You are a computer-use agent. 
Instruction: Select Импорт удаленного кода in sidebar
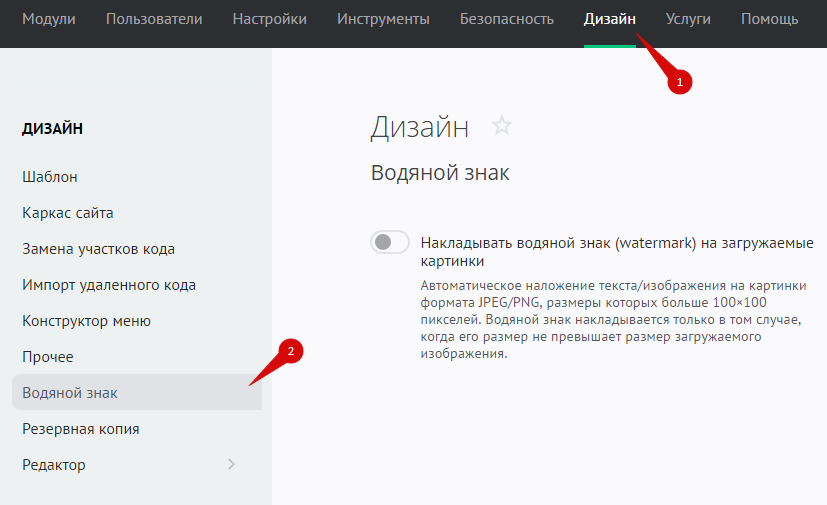point(109,285)
